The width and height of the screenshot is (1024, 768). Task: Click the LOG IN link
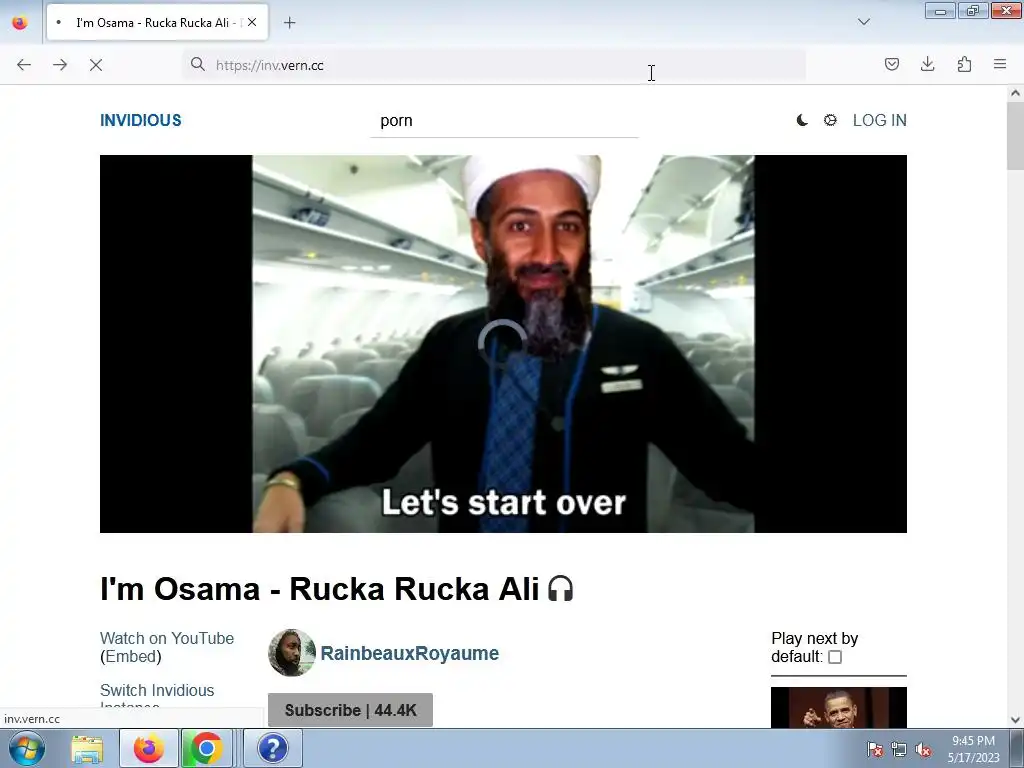[x=880, y=120]
